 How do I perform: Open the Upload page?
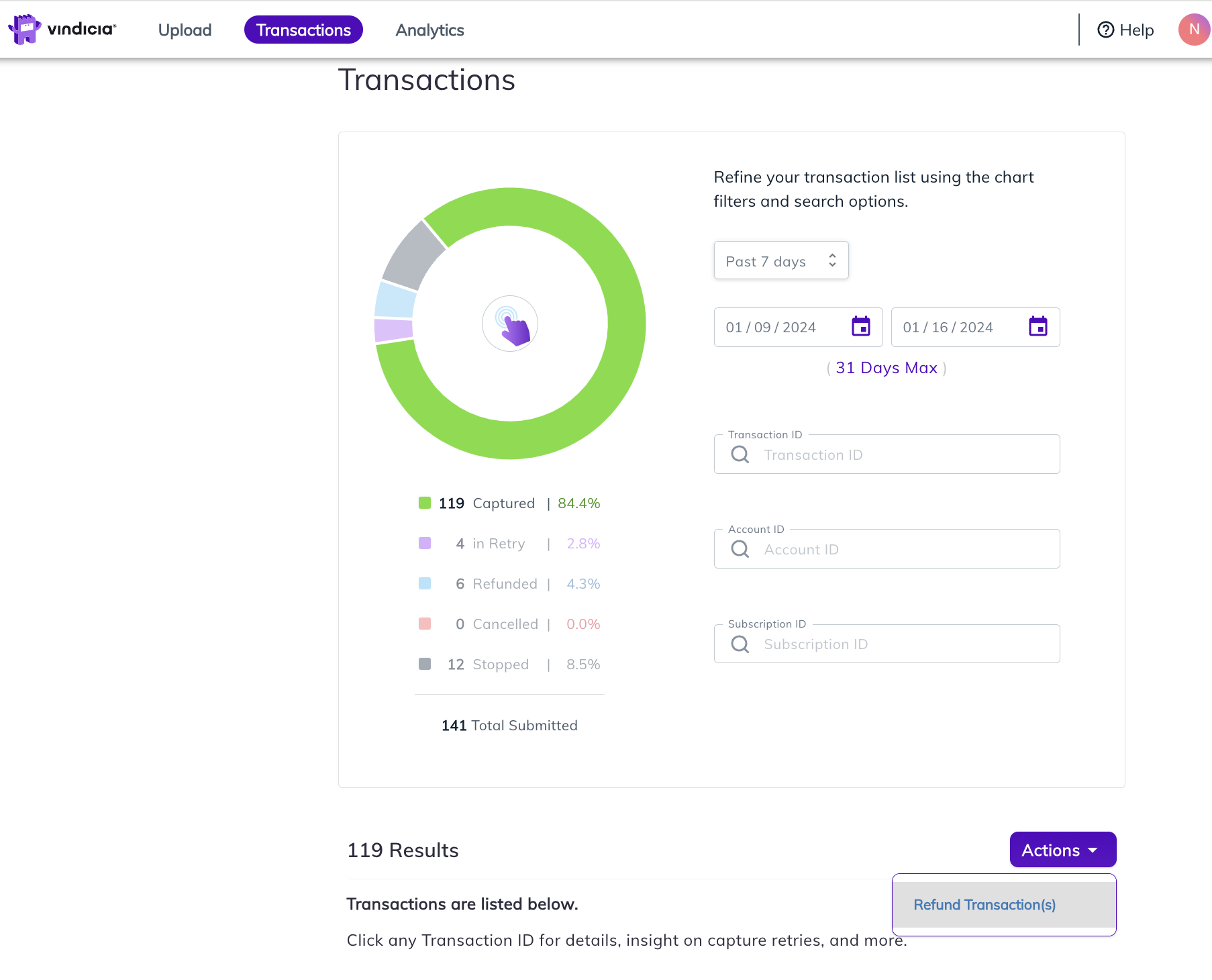(185, 30)
